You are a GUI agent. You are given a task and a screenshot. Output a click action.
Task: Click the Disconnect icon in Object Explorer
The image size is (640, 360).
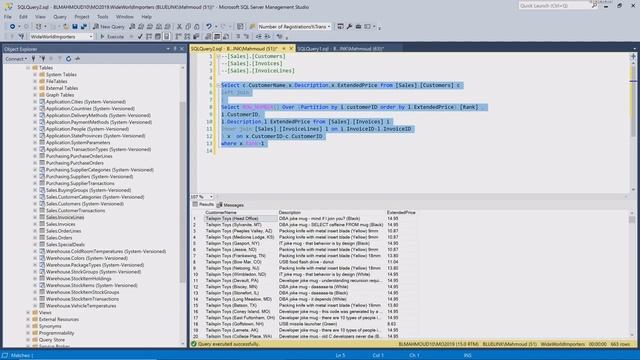[42, 59]
